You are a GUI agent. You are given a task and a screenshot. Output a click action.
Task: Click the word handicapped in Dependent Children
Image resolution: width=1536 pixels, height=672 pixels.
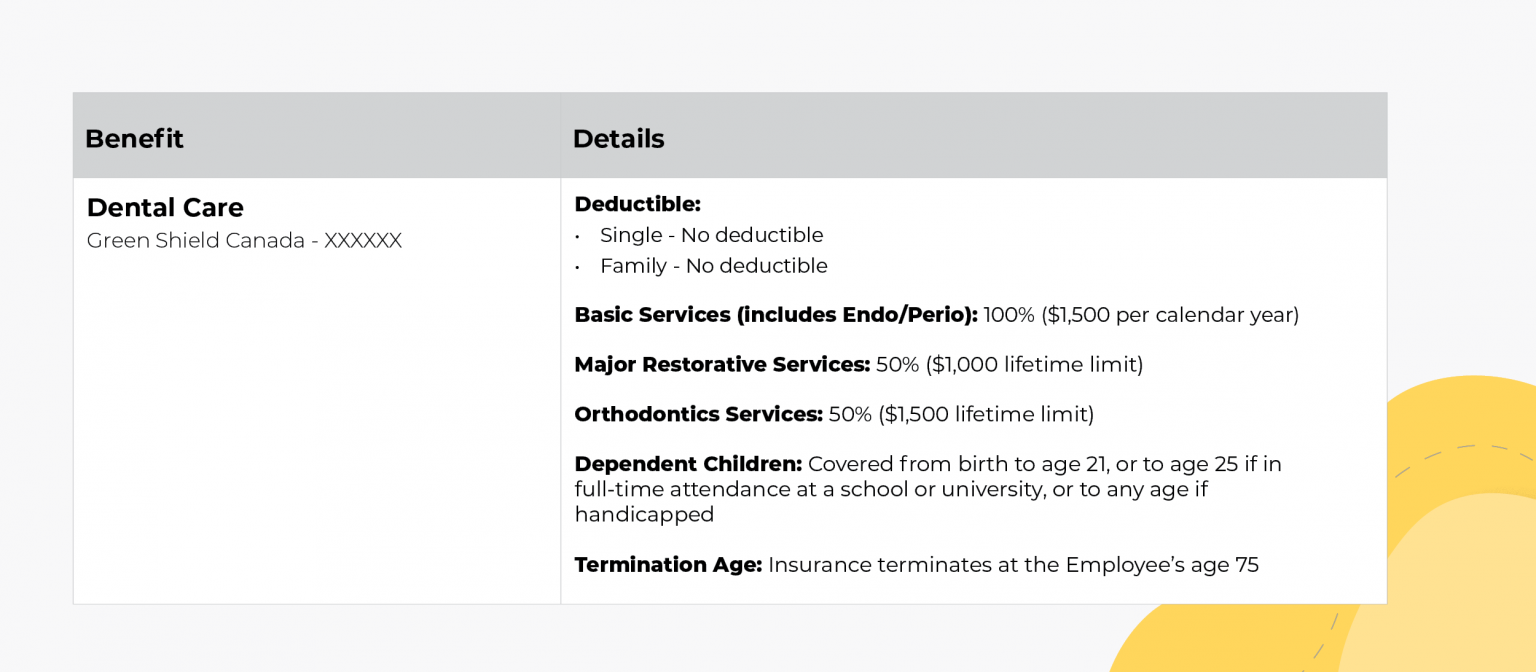click(644, 515)
